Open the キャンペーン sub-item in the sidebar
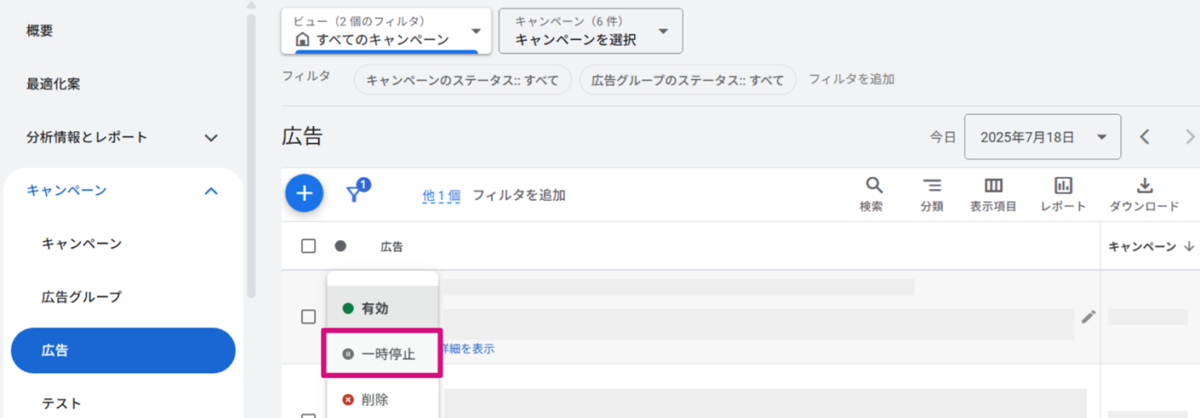The height and width of the screenshot is (418, 1200). (x=82, y=243)
